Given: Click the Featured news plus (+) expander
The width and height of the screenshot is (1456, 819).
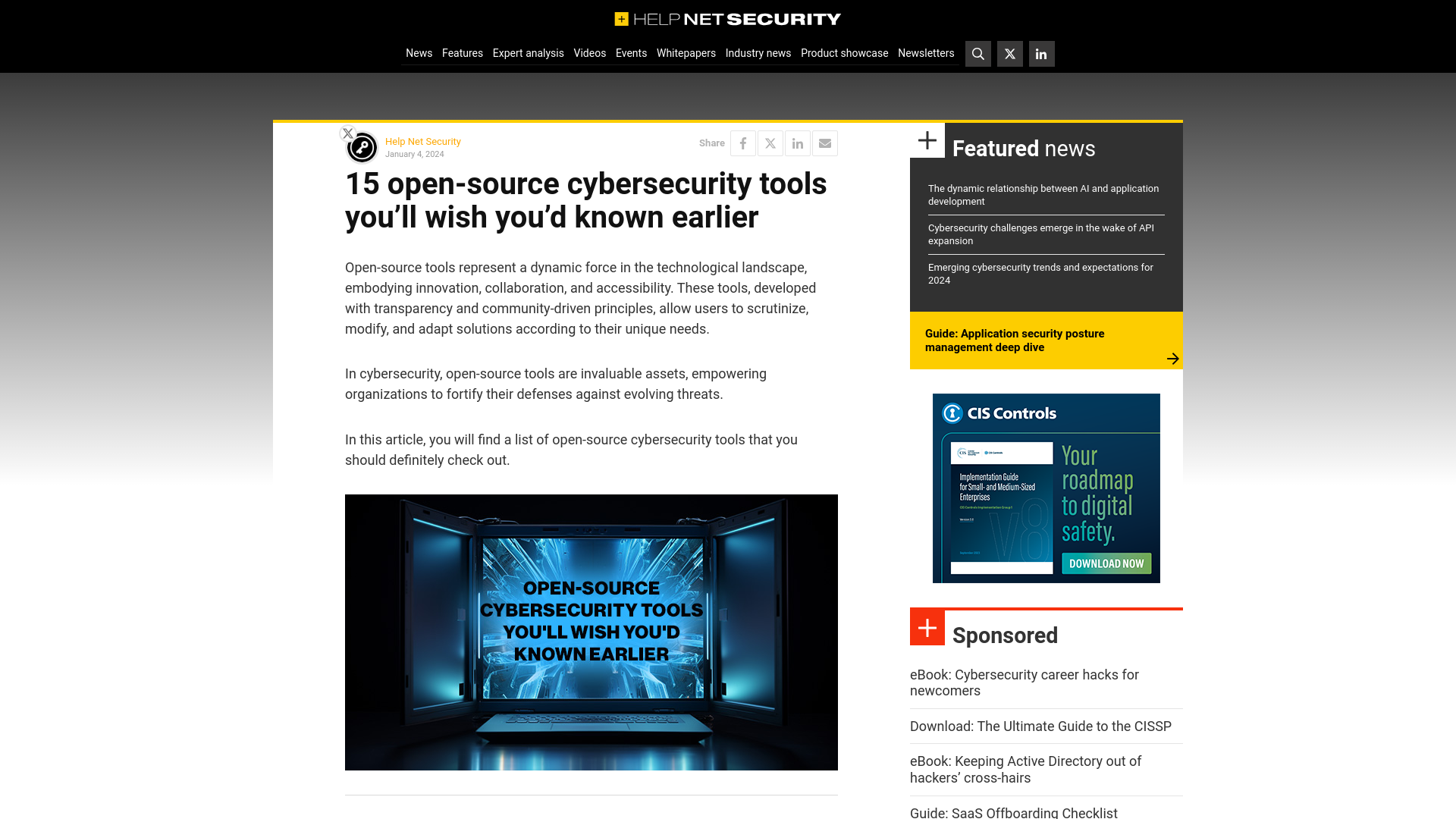Looking at the screenshot, I should click(928, 140).
